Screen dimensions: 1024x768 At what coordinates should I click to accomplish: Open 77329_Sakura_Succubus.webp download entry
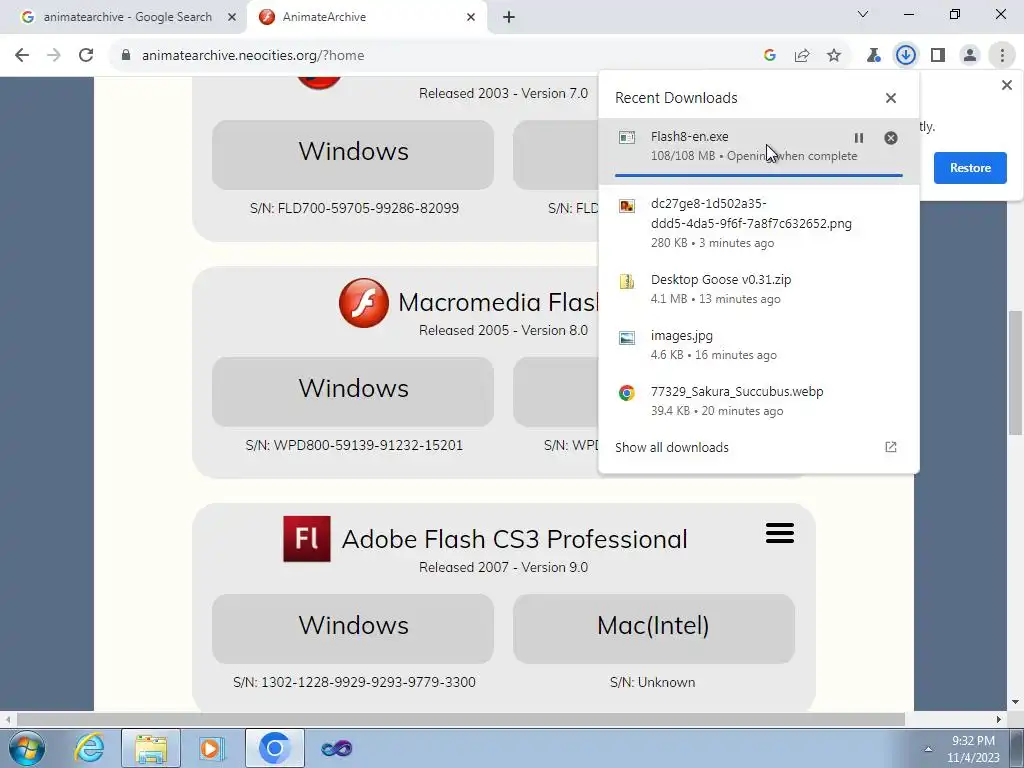tap(758, 401)
